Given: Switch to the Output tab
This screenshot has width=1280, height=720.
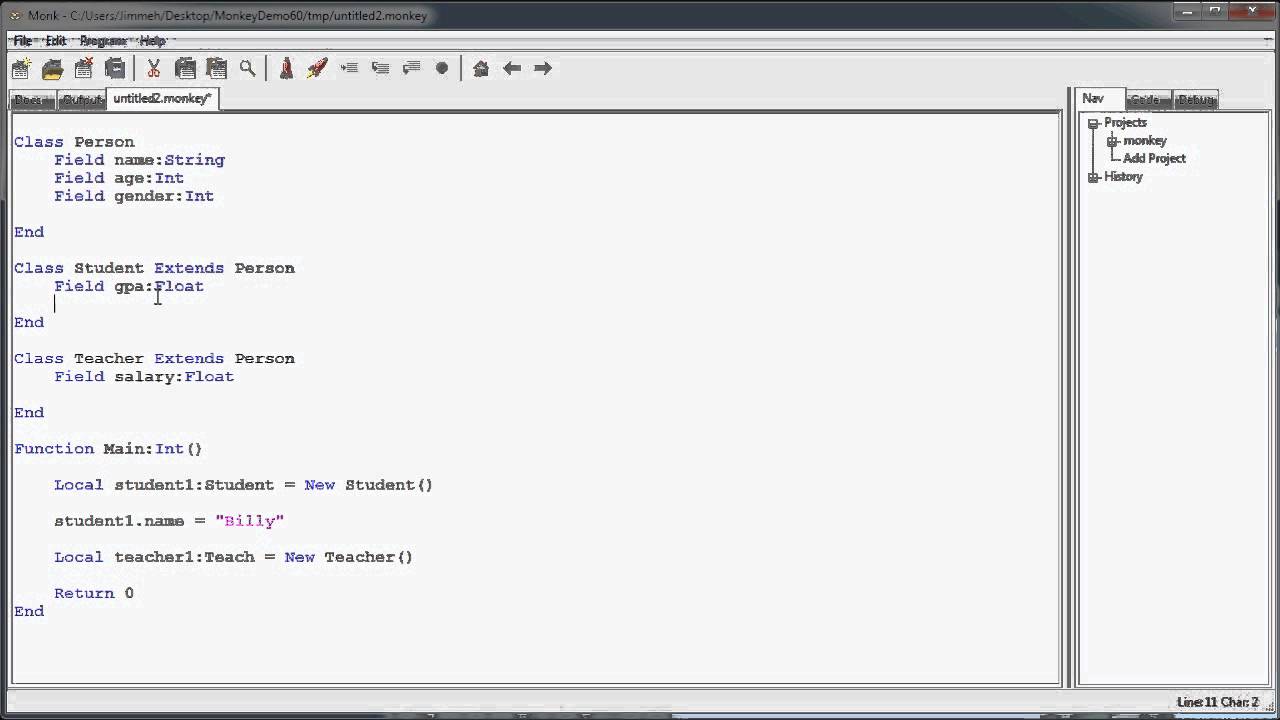Looking at the screenshot, I should point(82,100).
